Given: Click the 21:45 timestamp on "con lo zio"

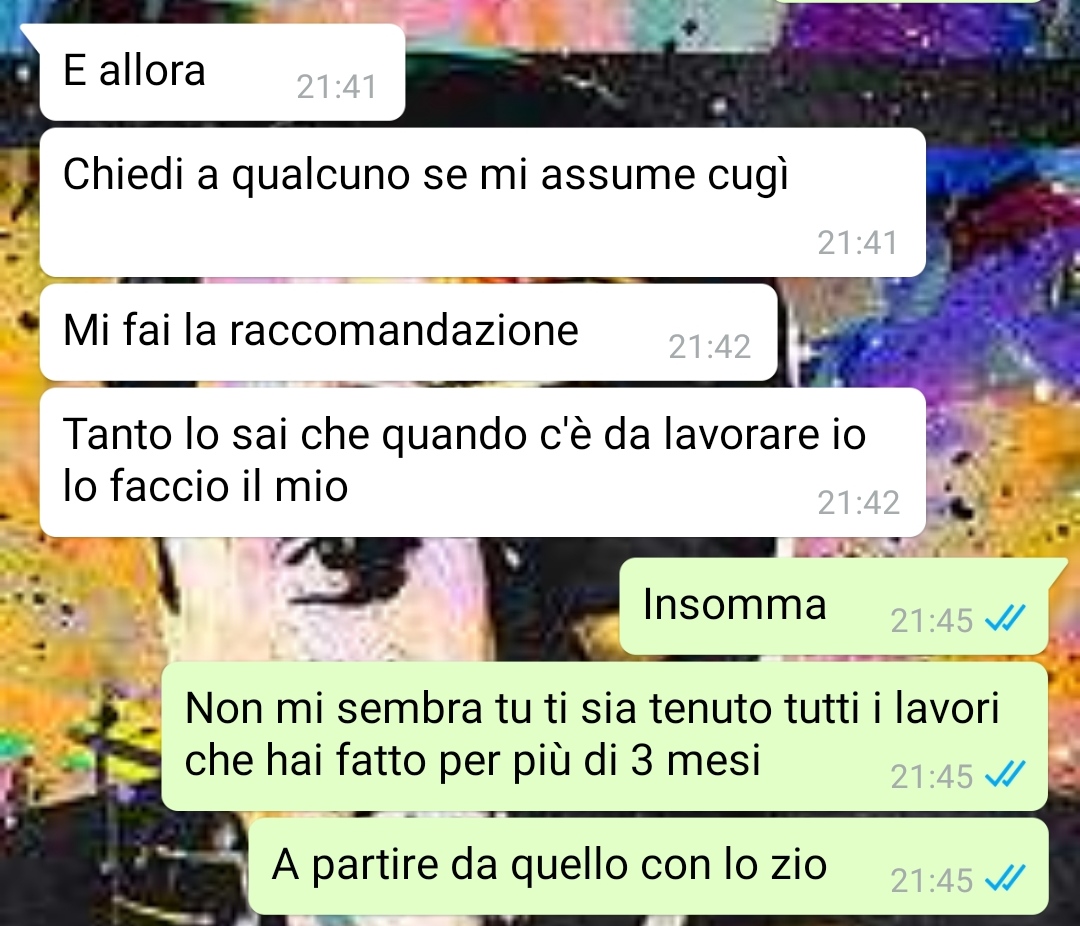Looking at the screenshot, I should (931, 881).
